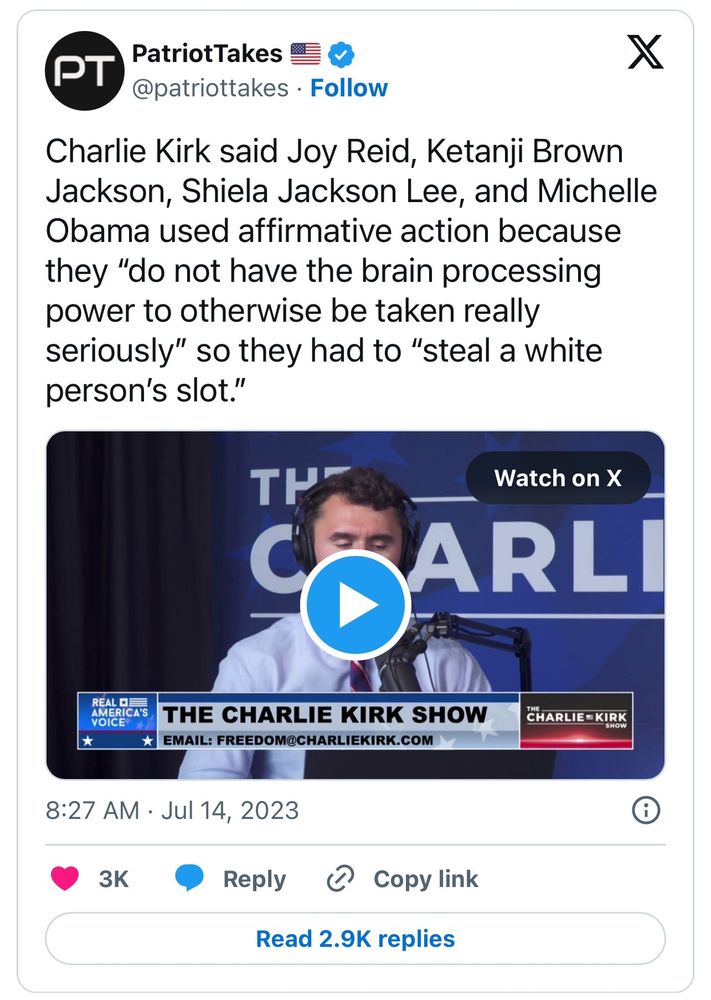Click the American flag emoji beside the name
711x1000 pixels.
point(305,54)
